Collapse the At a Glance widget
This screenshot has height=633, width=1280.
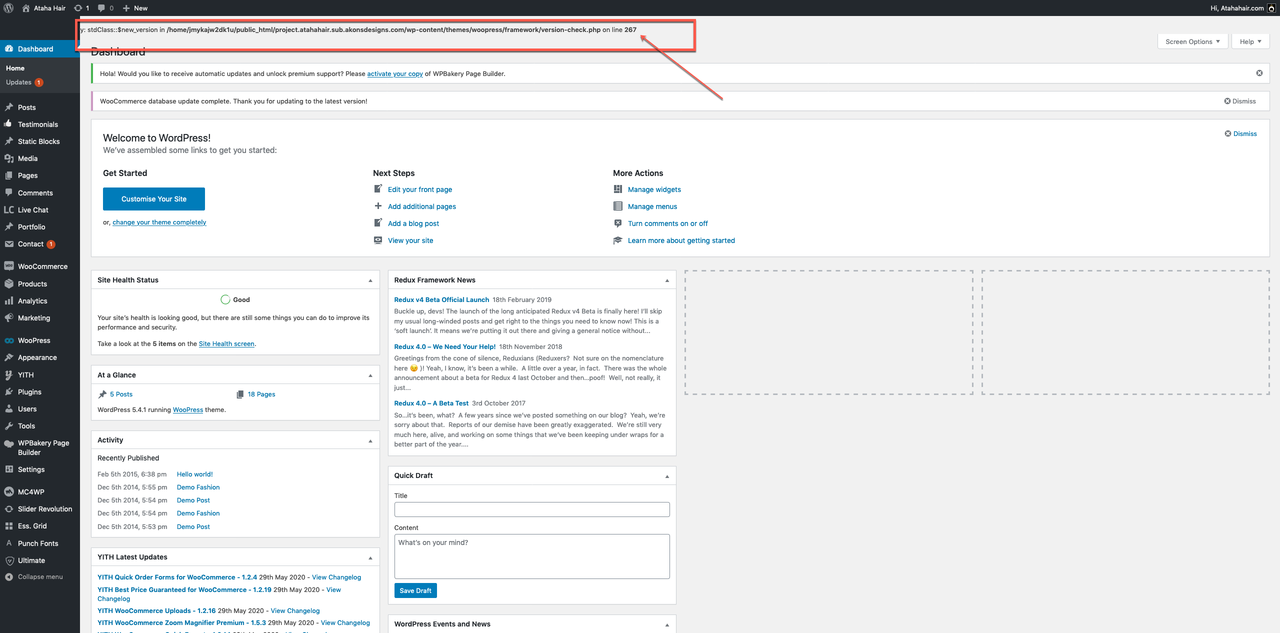370,375
